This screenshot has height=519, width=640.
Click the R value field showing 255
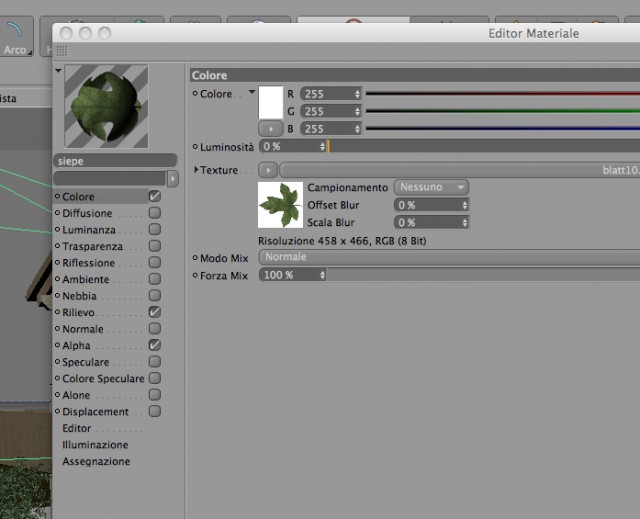(x=327, y=94)
